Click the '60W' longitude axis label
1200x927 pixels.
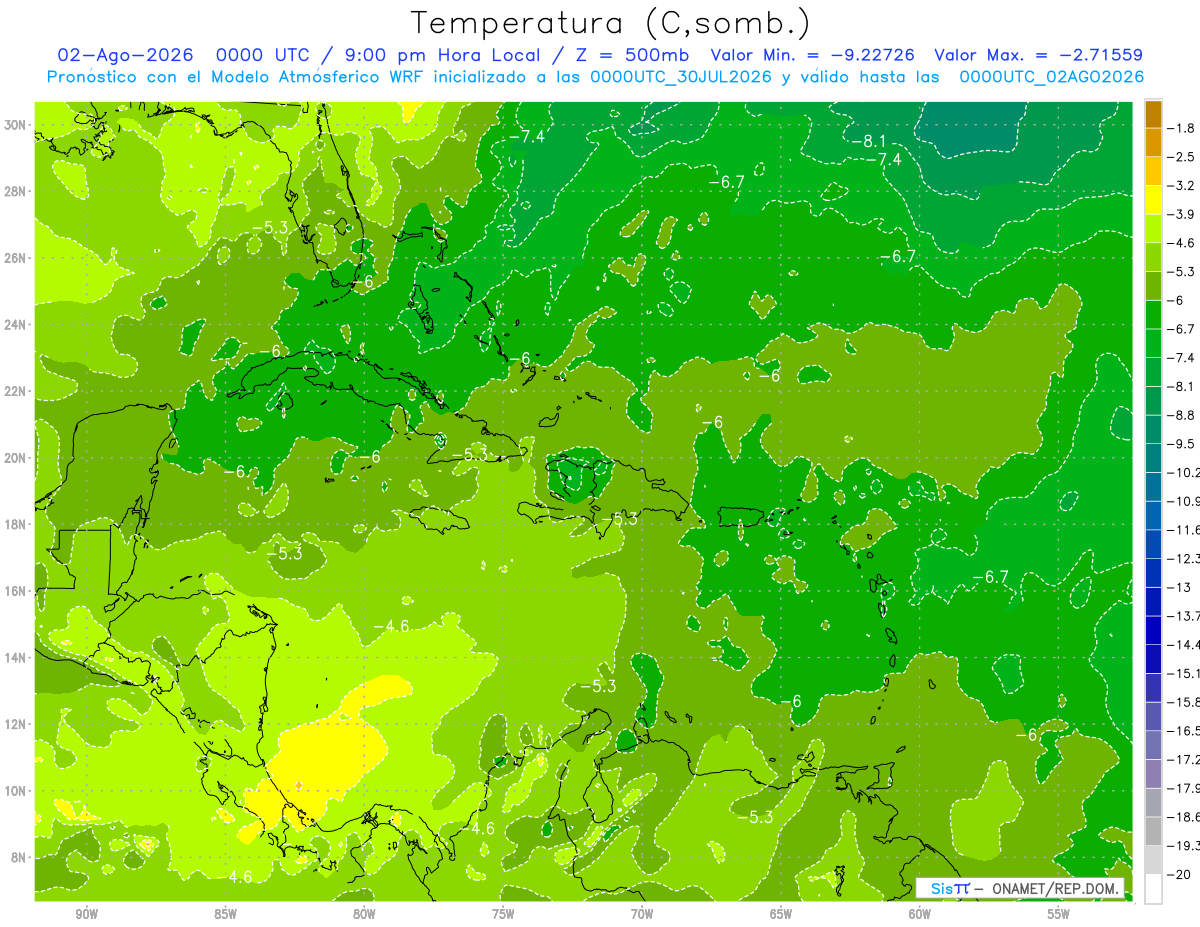pos(920,913)
